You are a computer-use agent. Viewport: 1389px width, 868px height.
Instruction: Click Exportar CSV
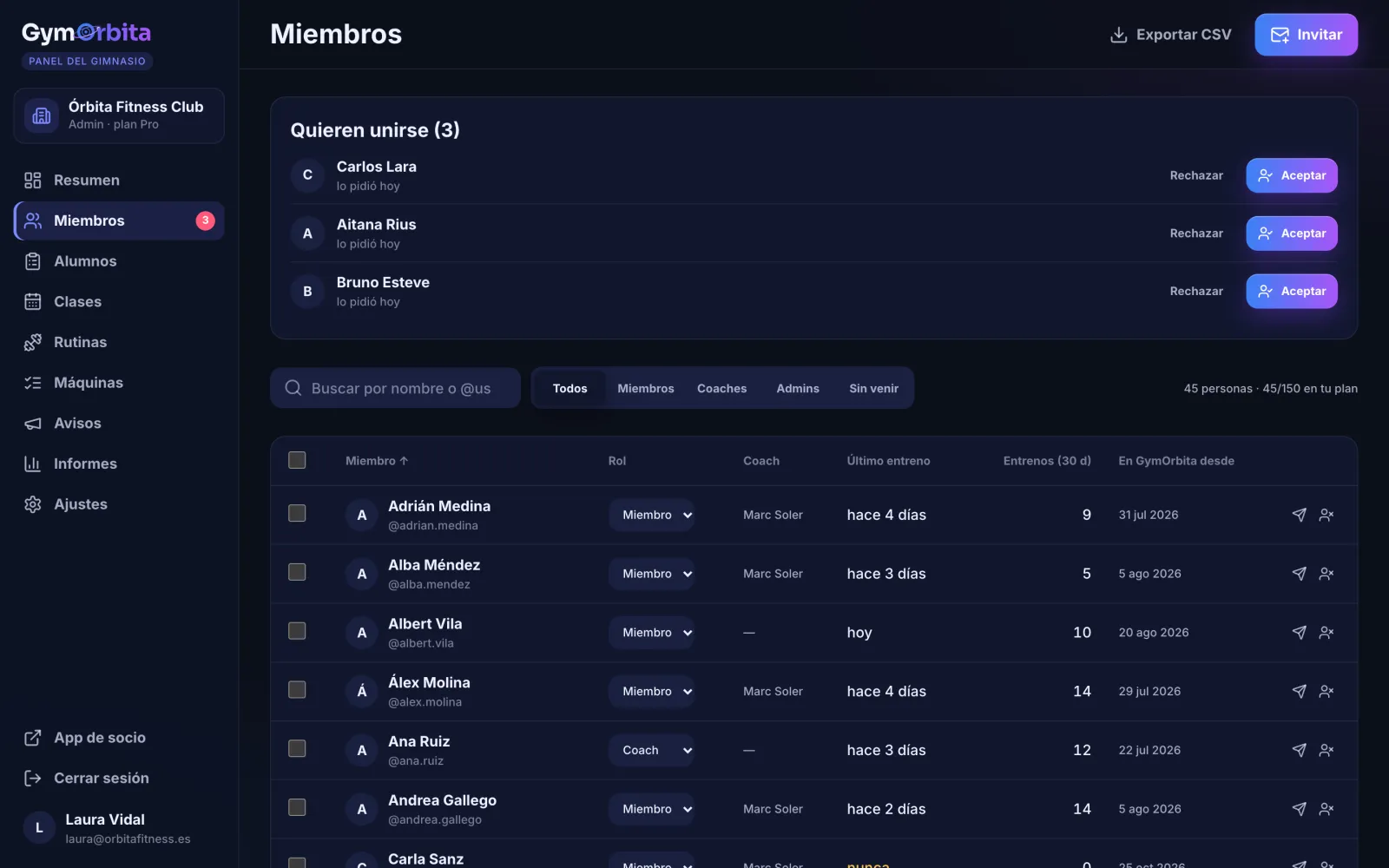click(1170, 35)
